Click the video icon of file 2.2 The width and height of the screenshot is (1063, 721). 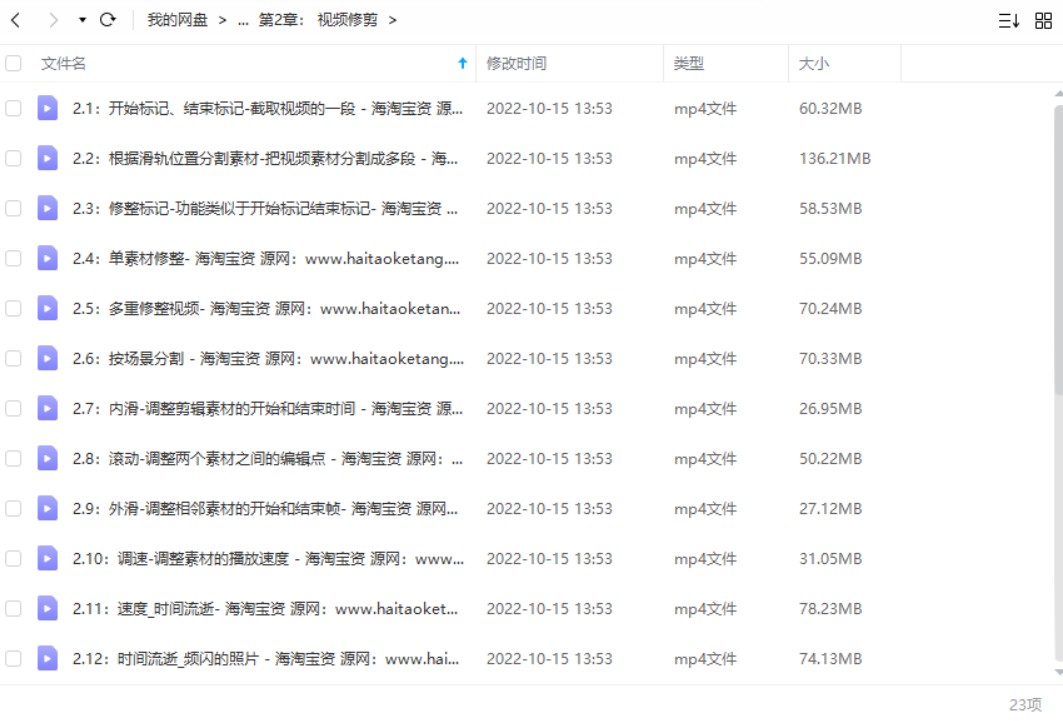pos(47,158)
